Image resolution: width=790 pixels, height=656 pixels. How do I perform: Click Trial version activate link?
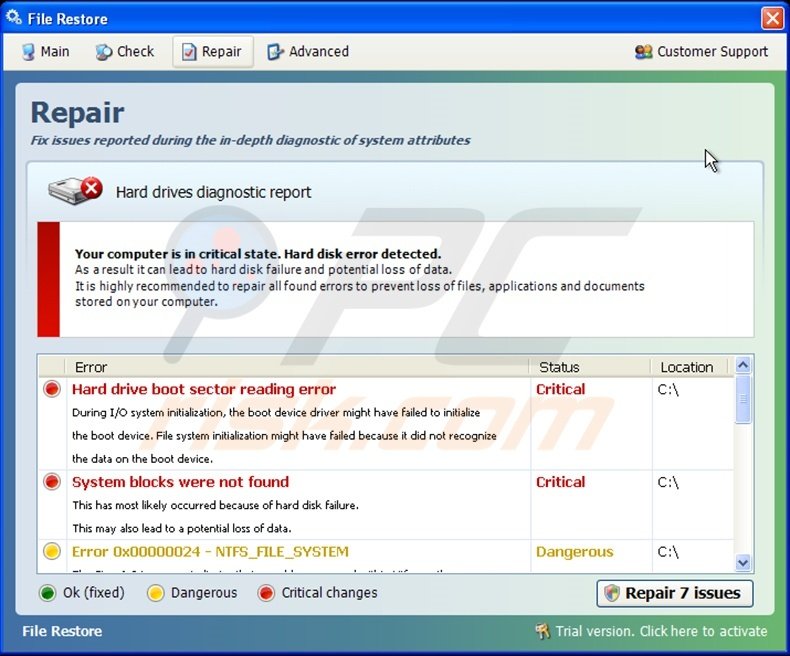pos(661,631)
